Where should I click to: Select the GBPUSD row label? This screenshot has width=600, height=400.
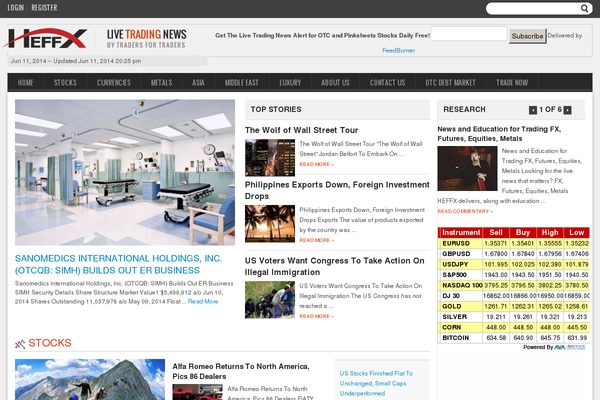456,254
